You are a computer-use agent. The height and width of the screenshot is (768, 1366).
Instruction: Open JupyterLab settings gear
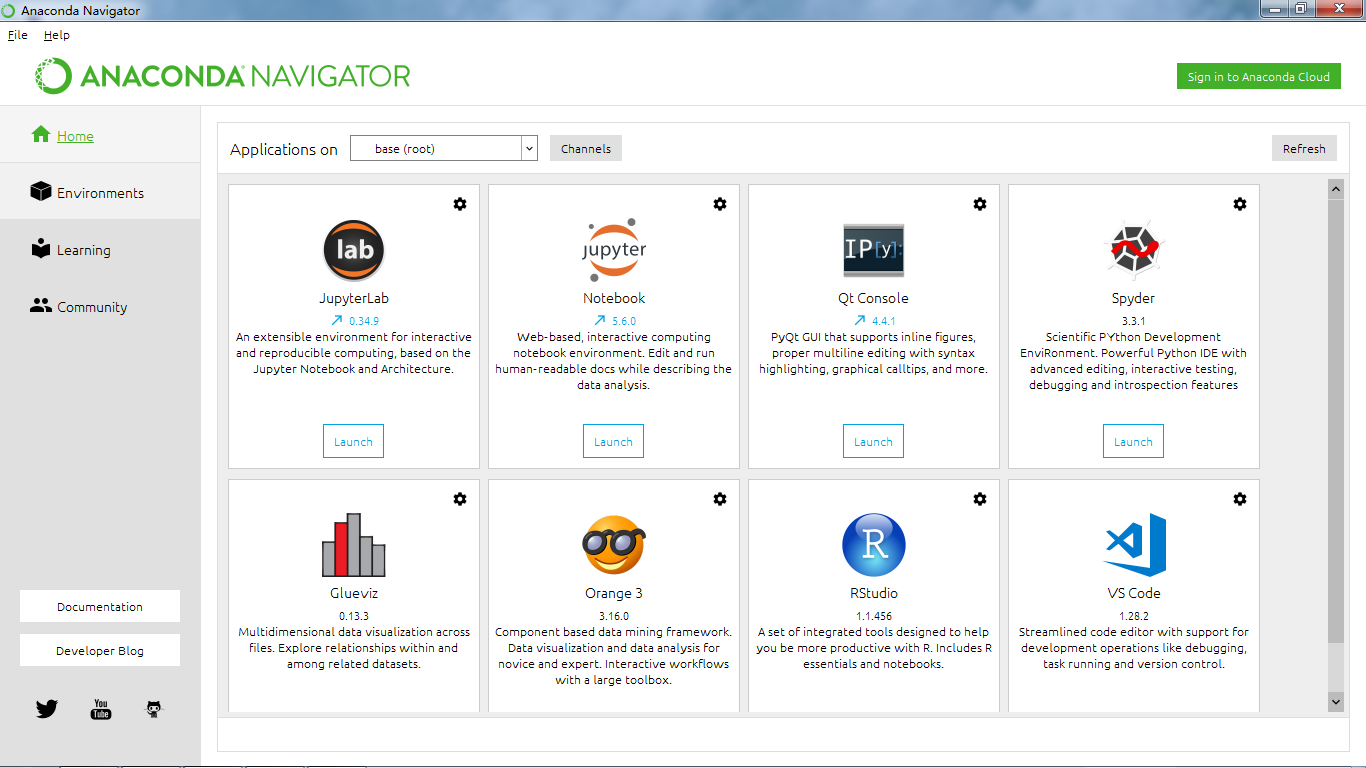pos(460,204)
